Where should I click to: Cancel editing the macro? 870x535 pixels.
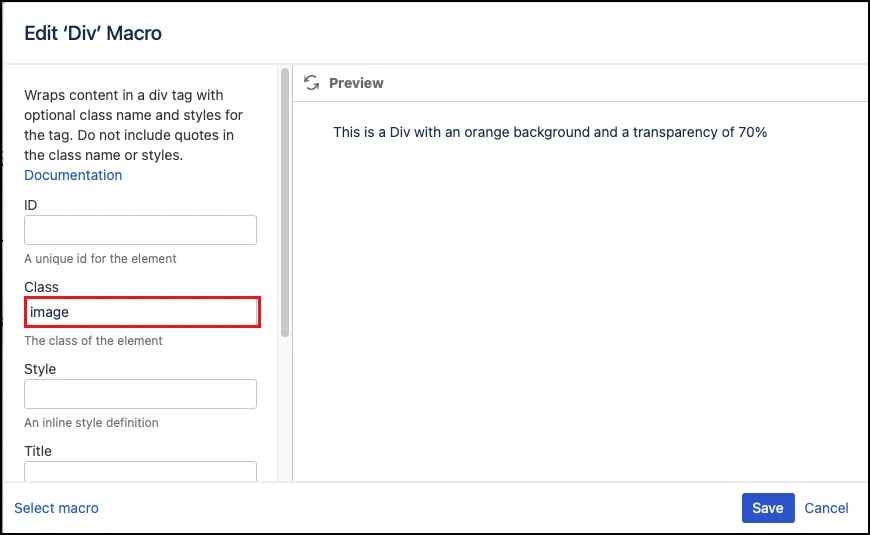pyautogui.click(x=826, y=508)
